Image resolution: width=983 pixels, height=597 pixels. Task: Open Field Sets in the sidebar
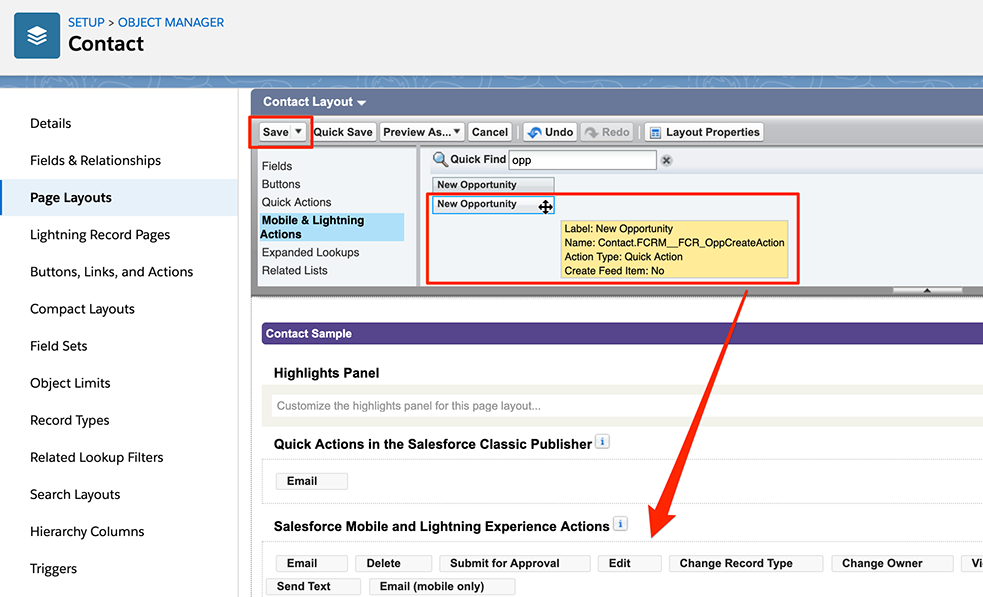click(58, 346)
